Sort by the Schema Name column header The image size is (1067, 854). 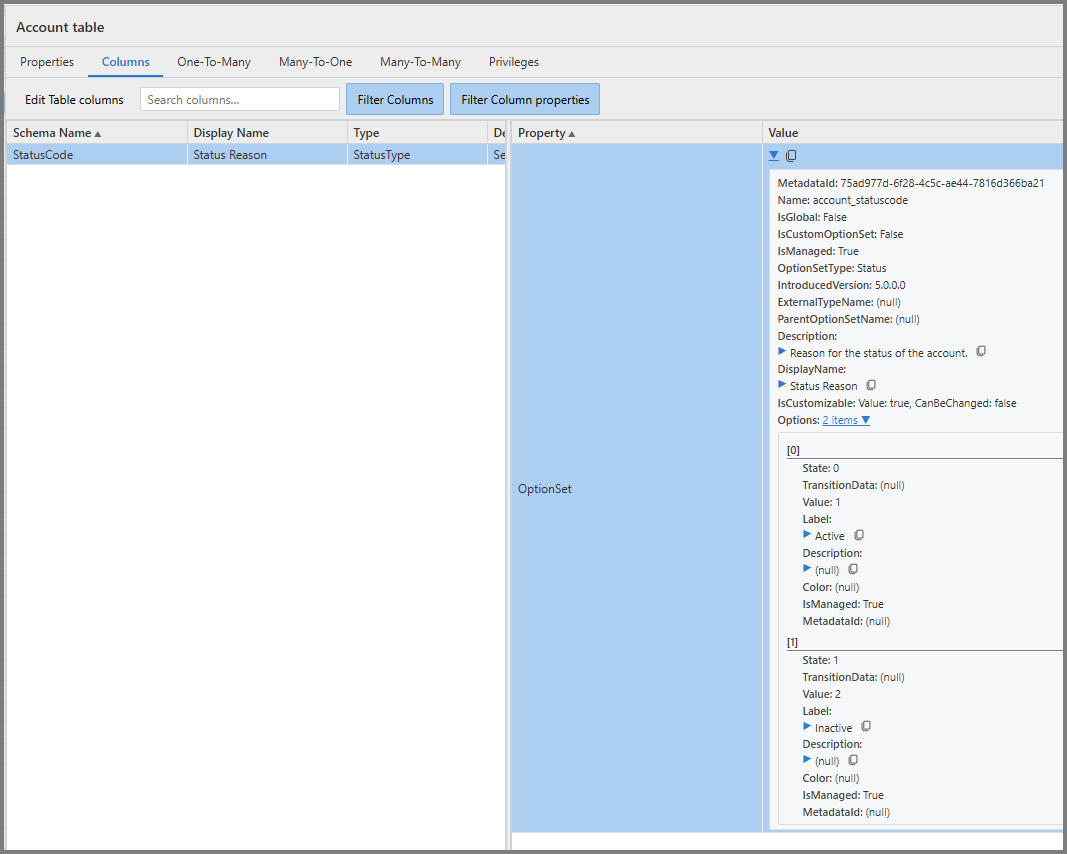click(x=50, y=132)
